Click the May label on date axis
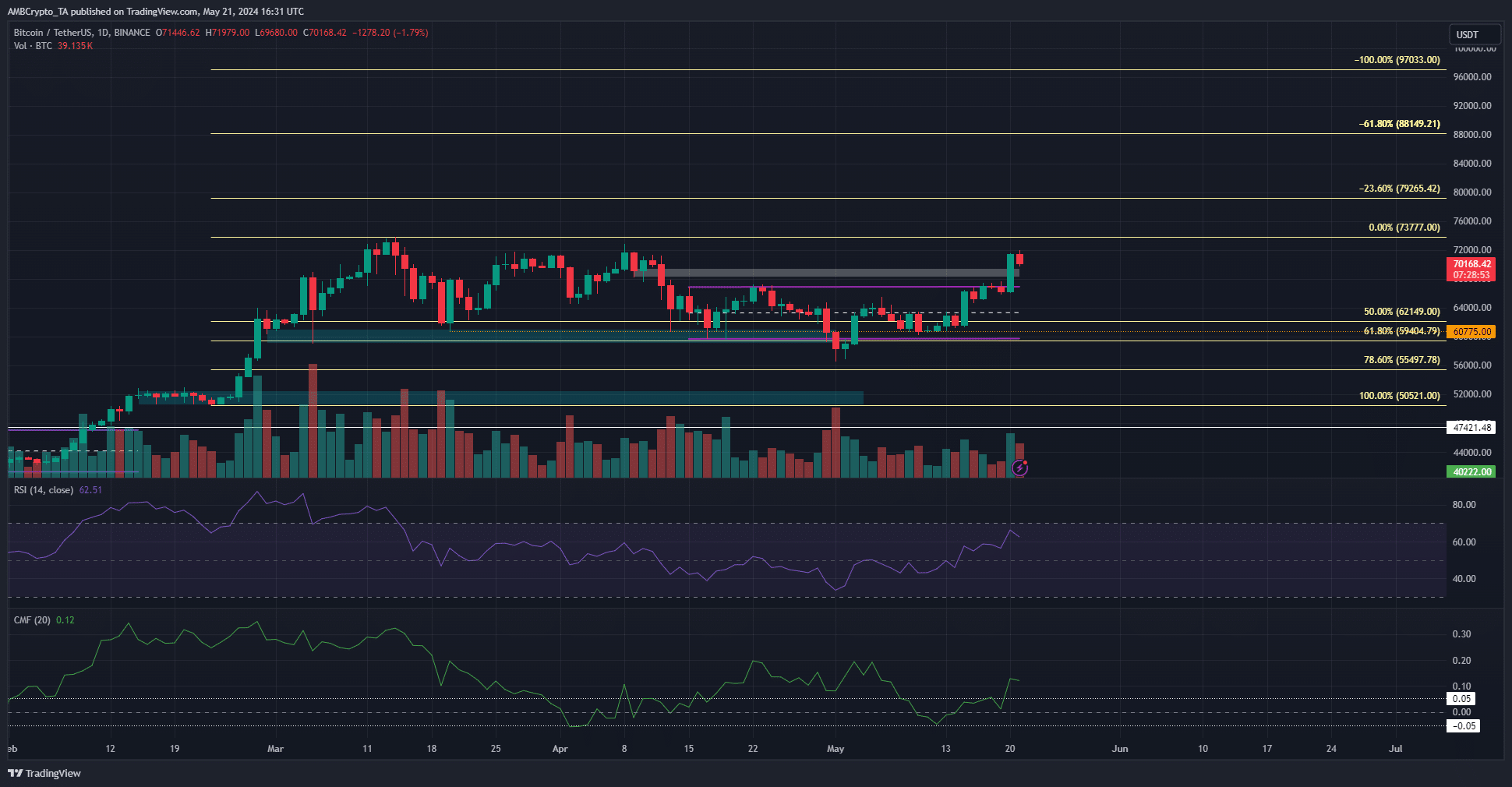 pyautogui.click(x=835, y=749)
